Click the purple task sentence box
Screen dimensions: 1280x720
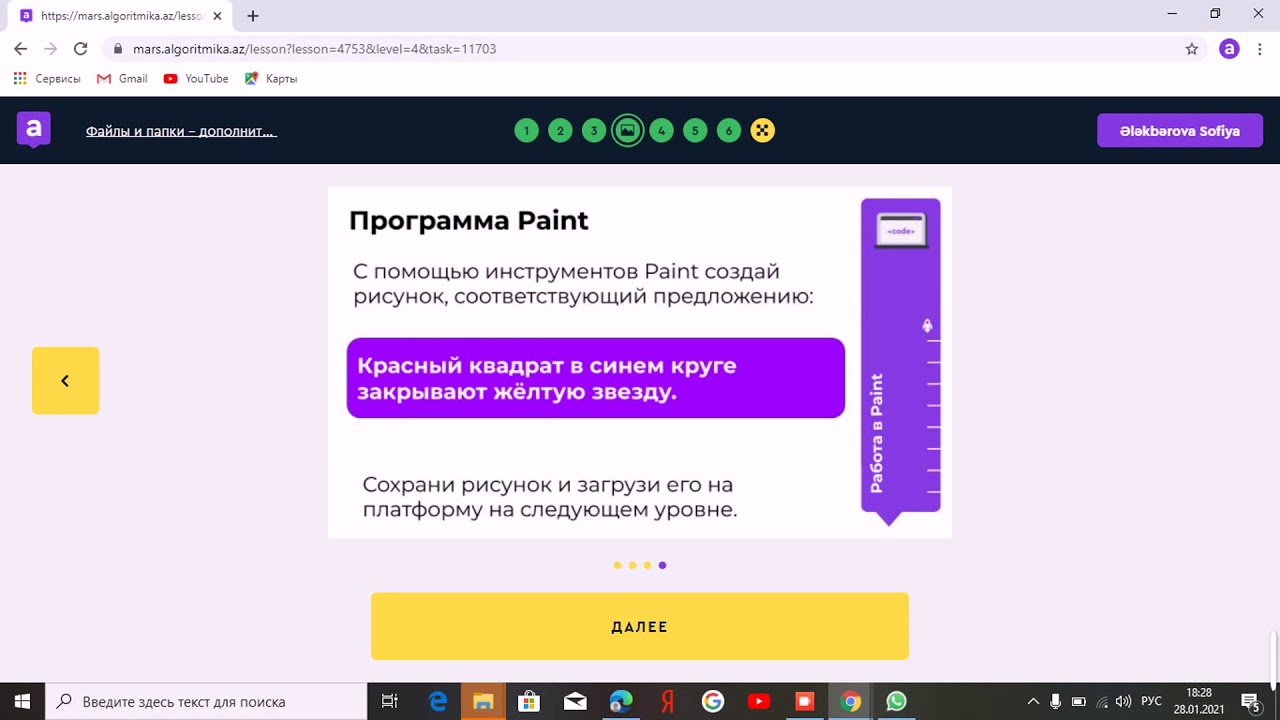click(596, 378)
